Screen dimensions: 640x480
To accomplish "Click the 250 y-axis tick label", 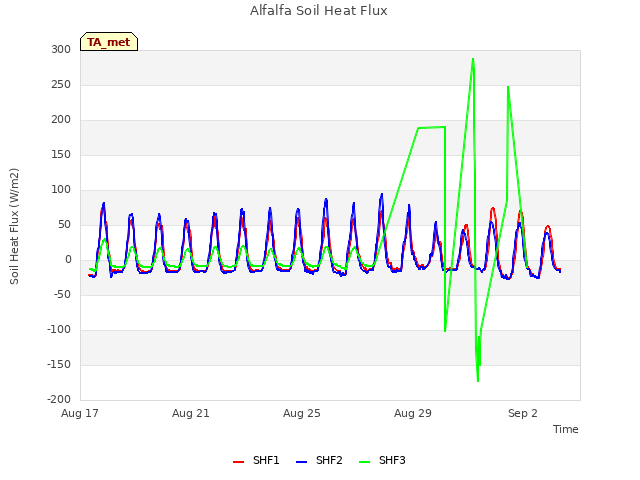I will point(61,84).
